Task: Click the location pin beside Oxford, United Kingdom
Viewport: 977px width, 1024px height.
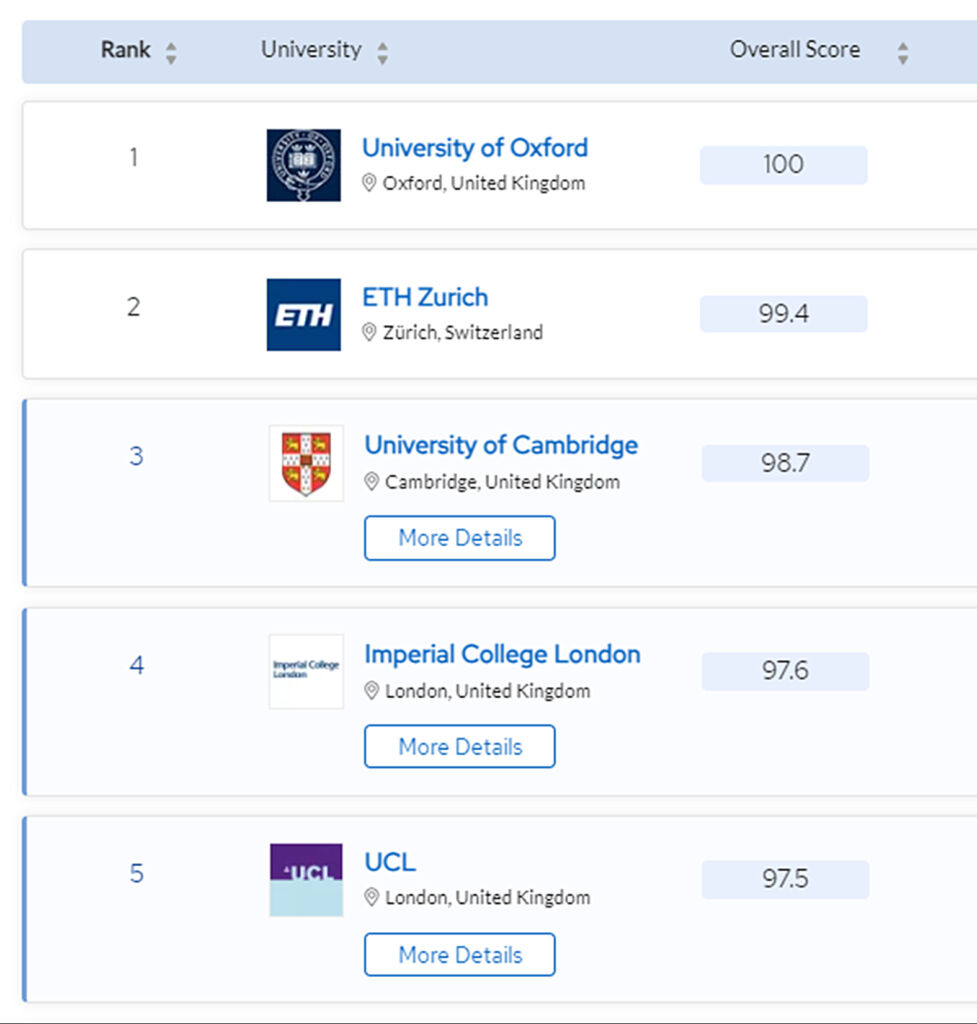Action: click(369, 183)
